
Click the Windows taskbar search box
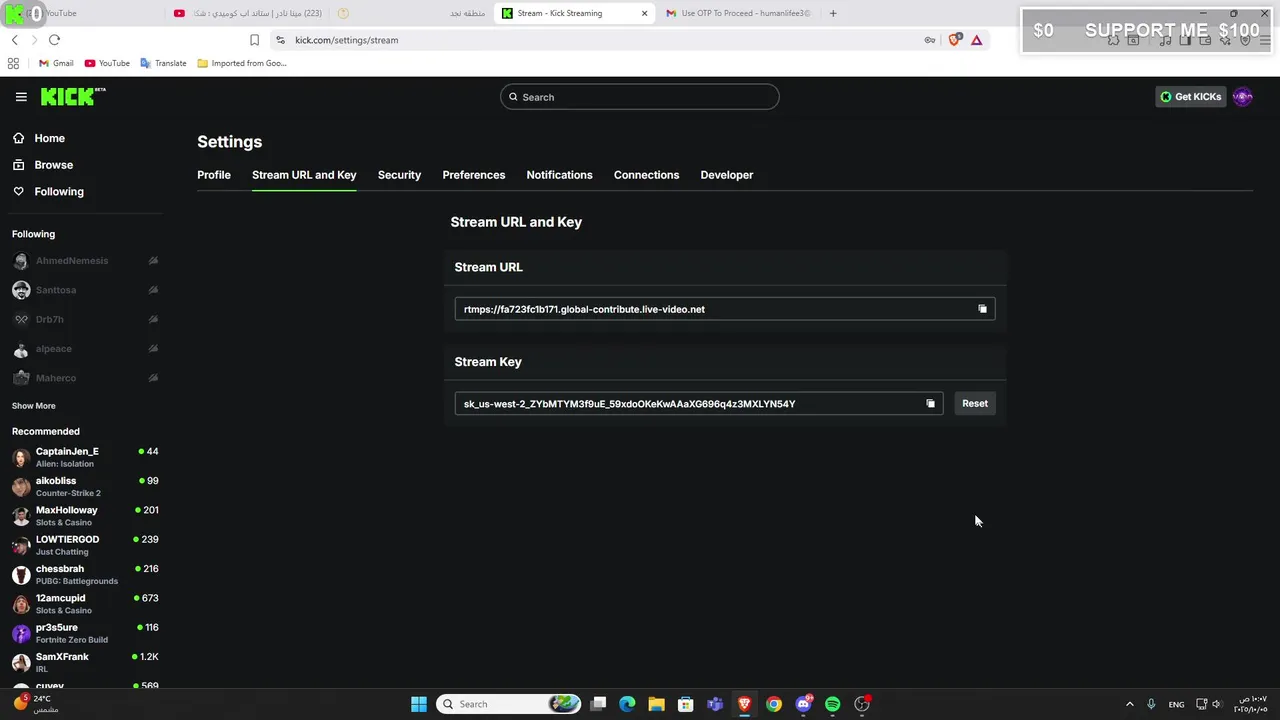coord(510,704)
